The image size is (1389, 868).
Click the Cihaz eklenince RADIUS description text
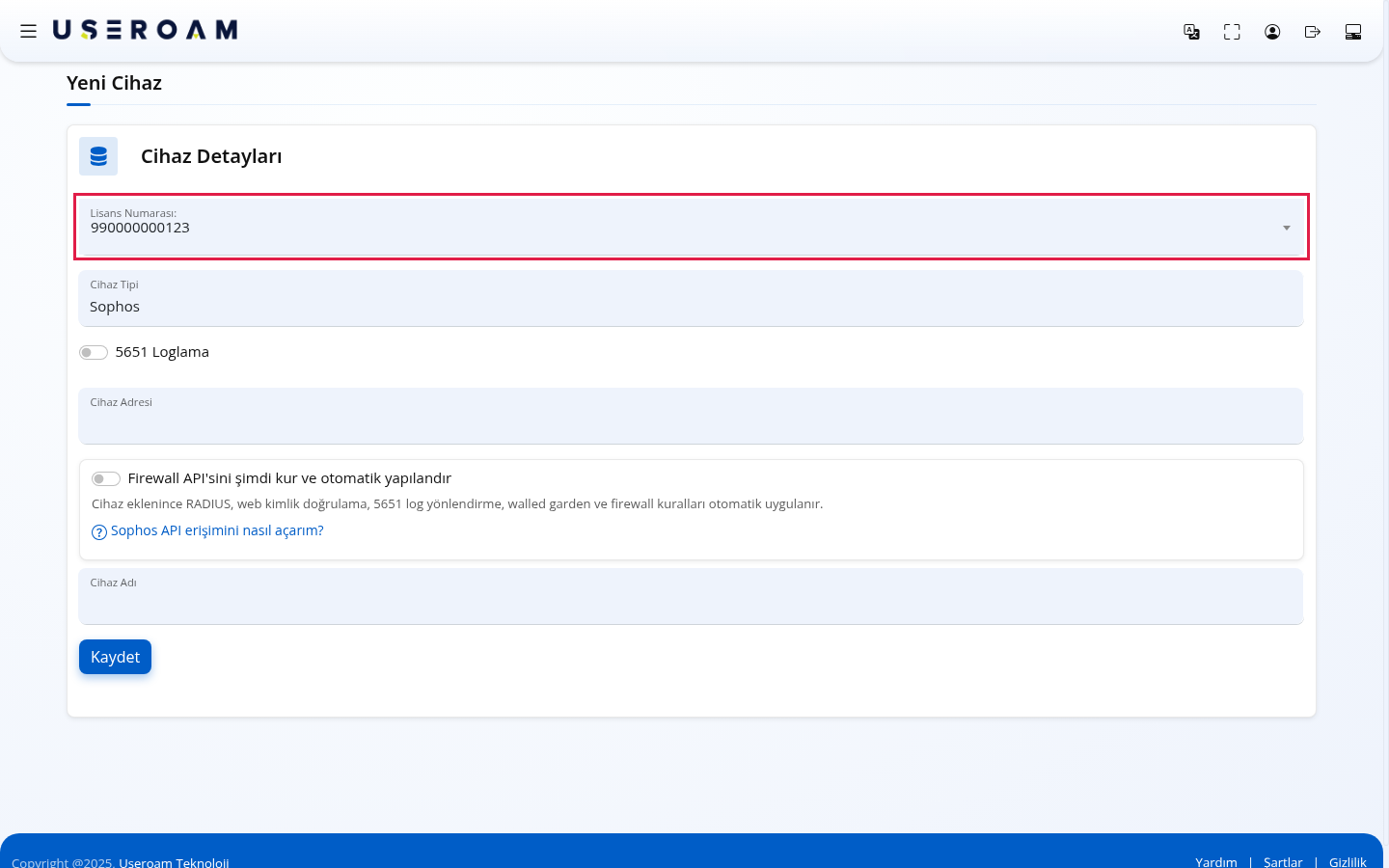point(457,503)
